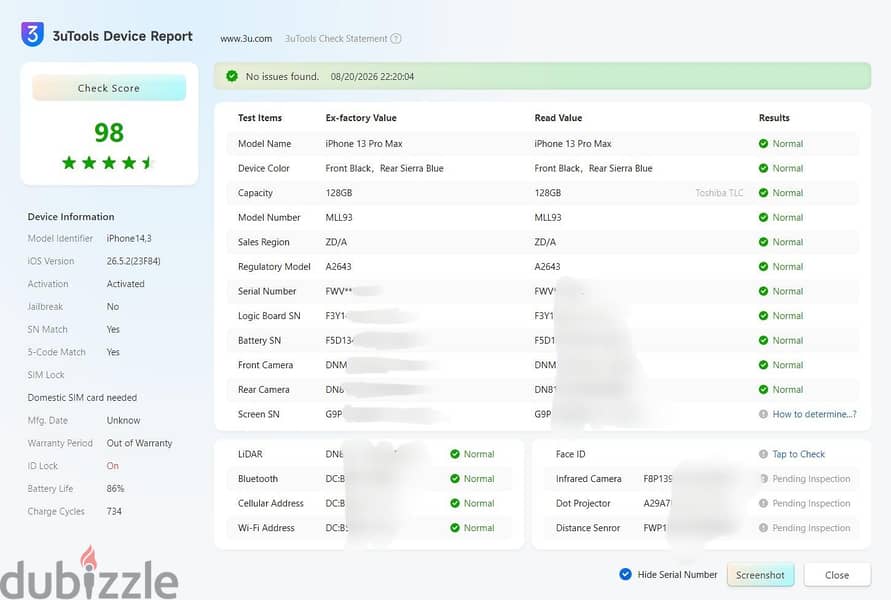Click the Domestic SIM card needed text
Viewport: 891px width, 600px height.
tap(82, 398)
